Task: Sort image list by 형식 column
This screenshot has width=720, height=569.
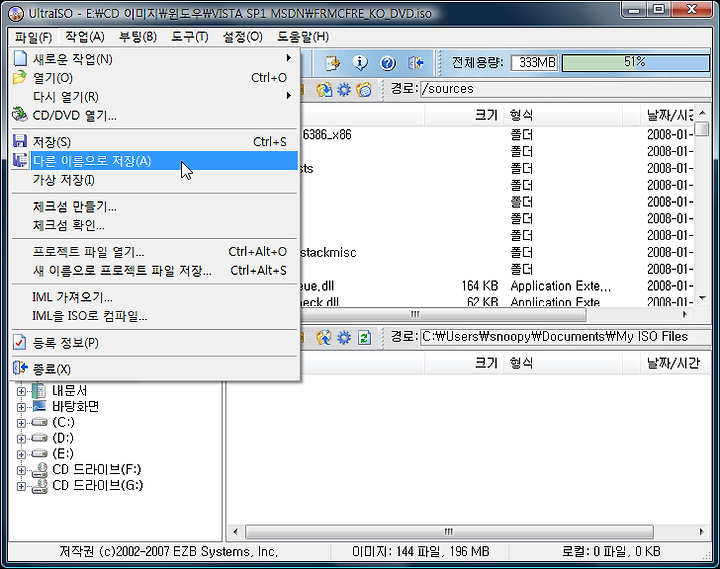Action: click(x=563, y=115)
